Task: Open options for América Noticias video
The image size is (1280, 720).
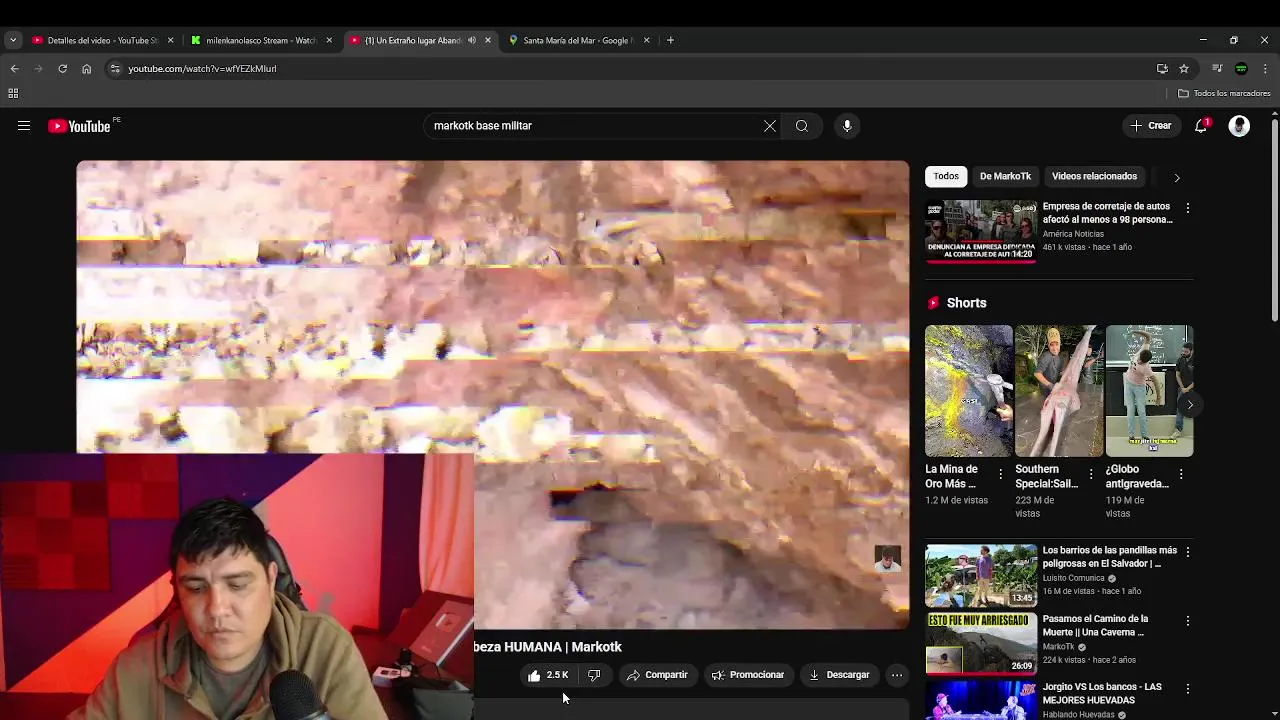Action: coord(1187,208)
